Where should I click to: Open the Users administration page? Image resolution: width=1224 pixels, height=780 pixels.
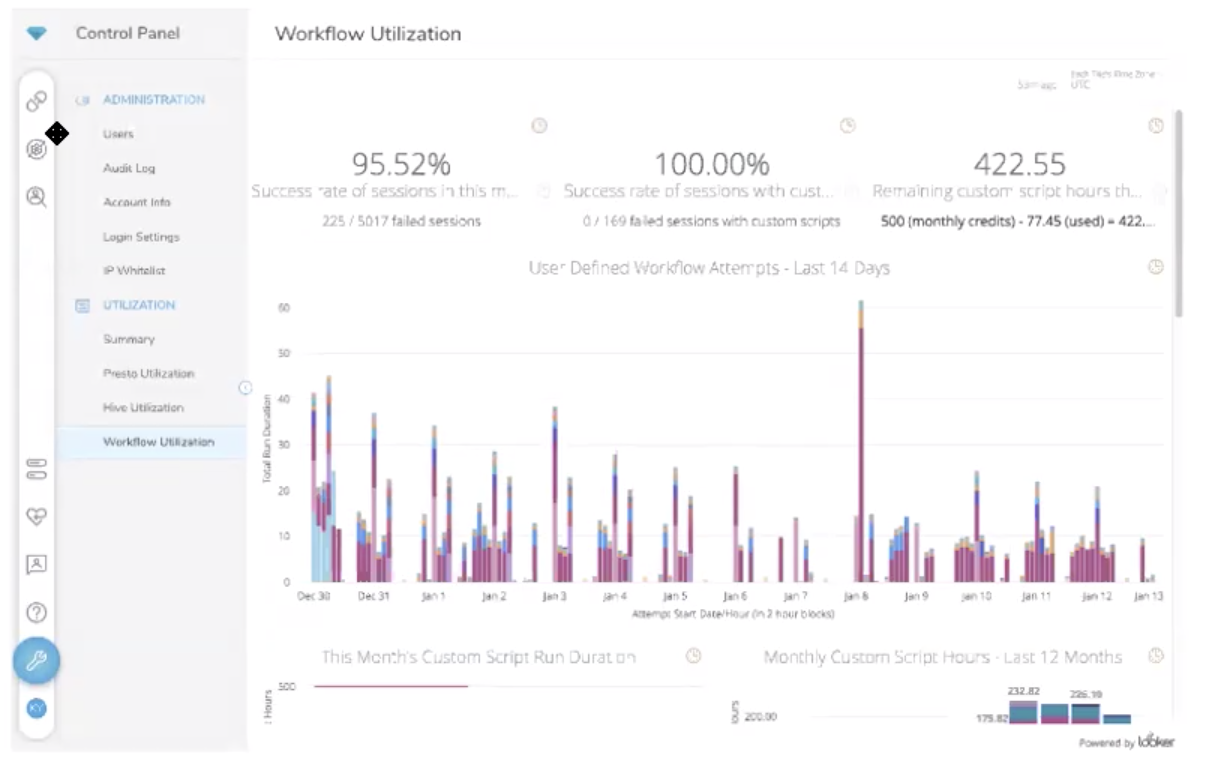tap(118, 134)
